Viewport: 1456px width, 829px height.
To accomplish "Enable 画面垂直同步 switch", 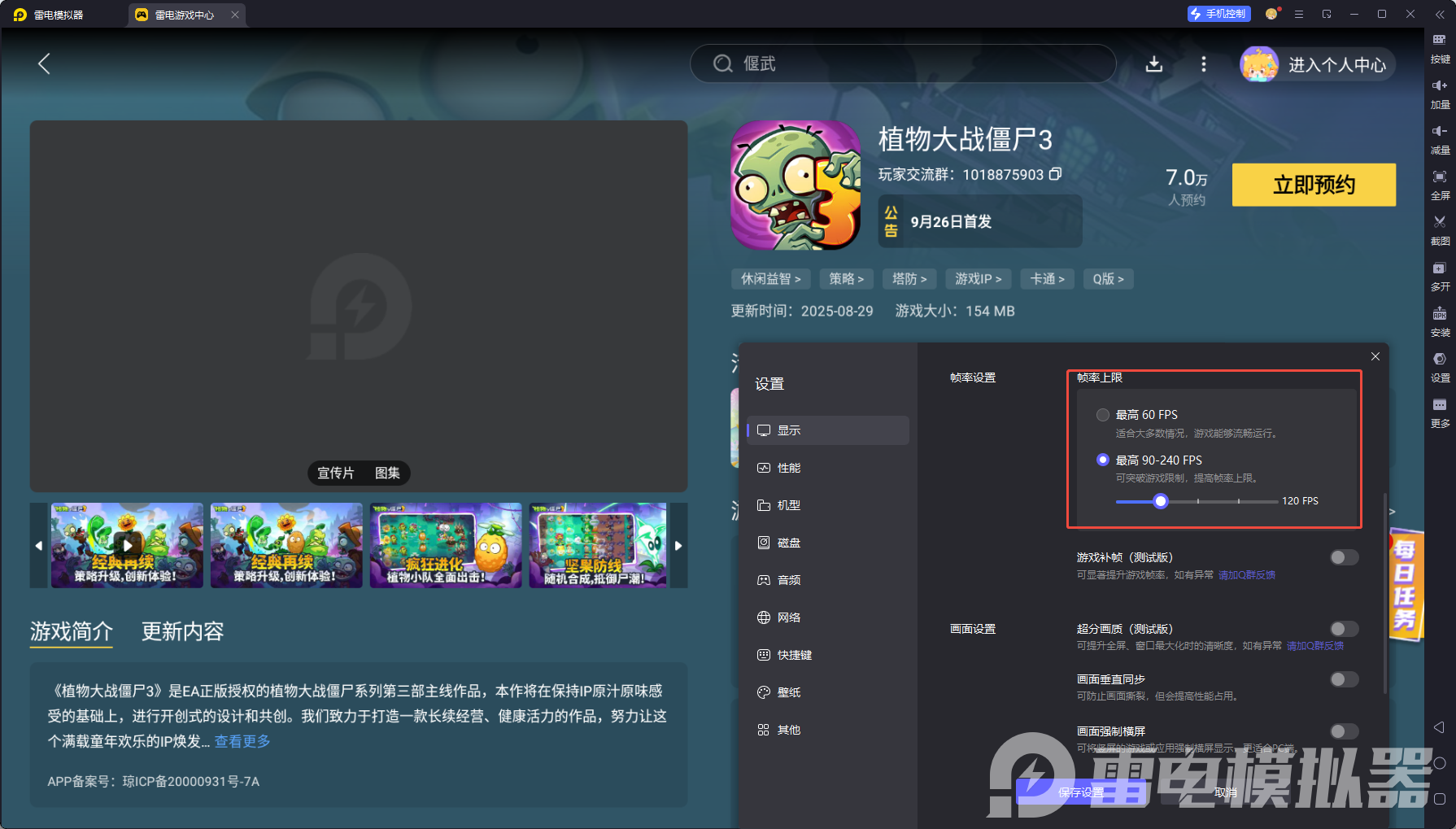I will coord(1344,679).
